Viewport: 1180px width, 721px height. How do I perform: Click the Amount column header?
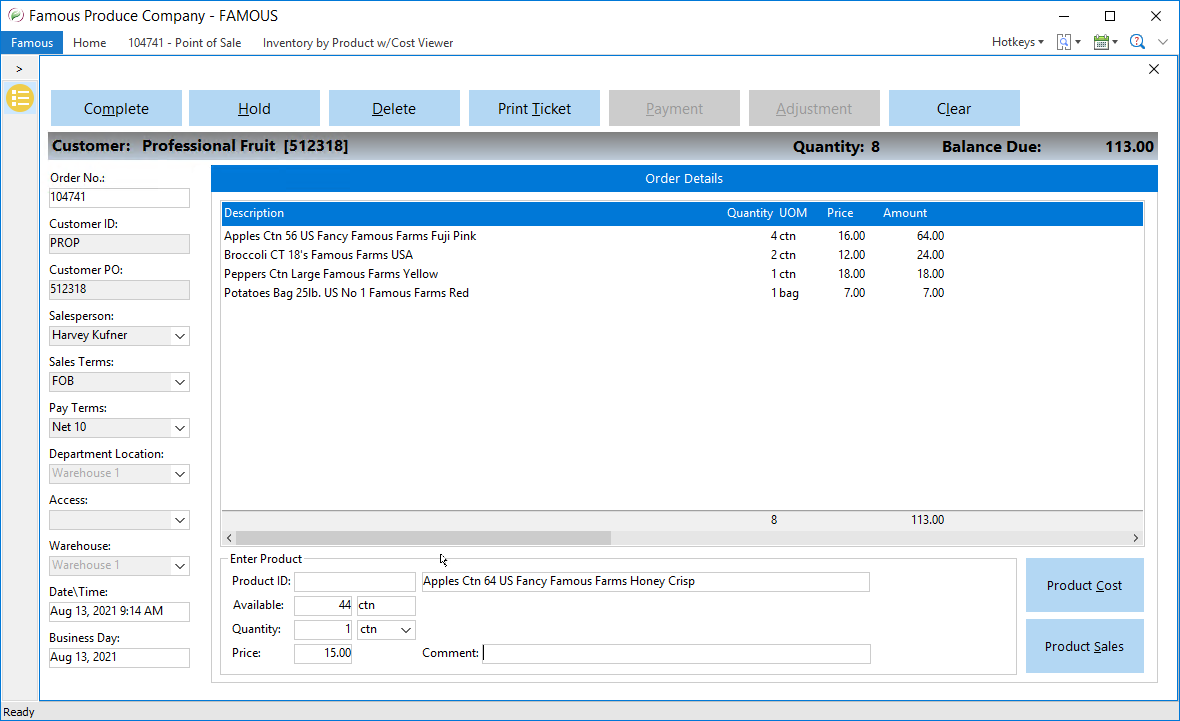click(905, 213)
